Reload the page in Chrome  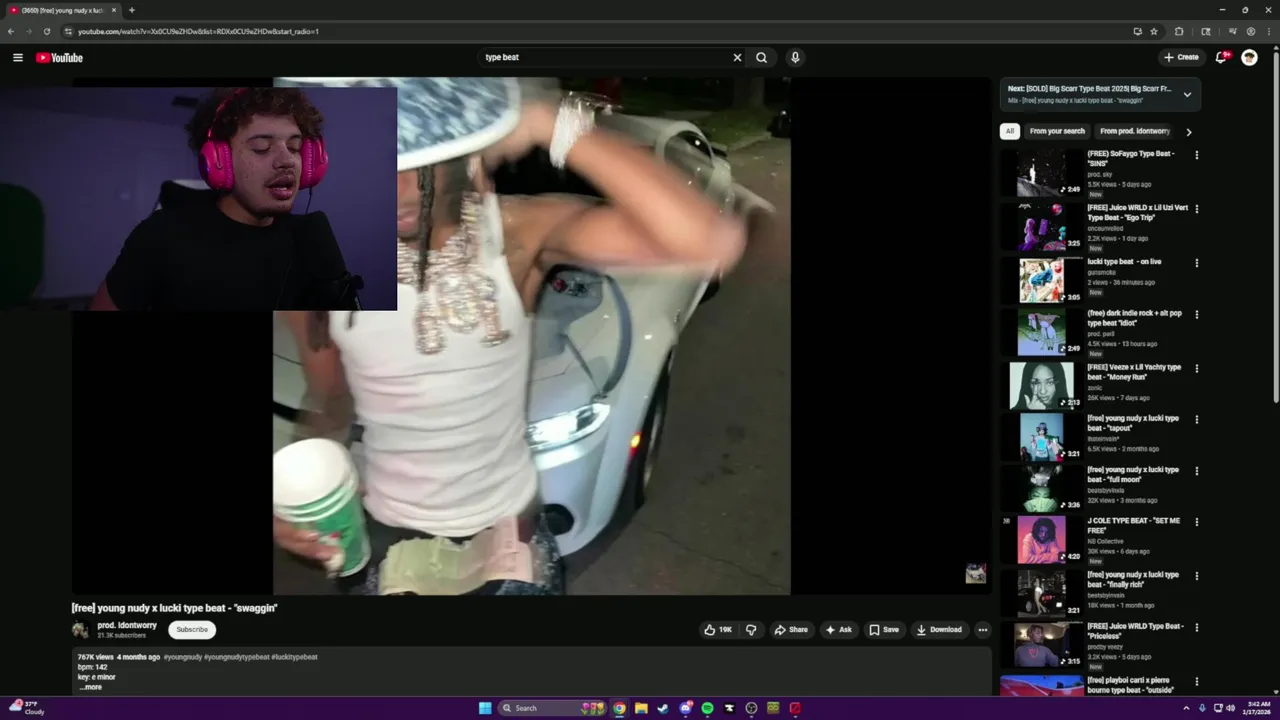click(x=46, y=31)
